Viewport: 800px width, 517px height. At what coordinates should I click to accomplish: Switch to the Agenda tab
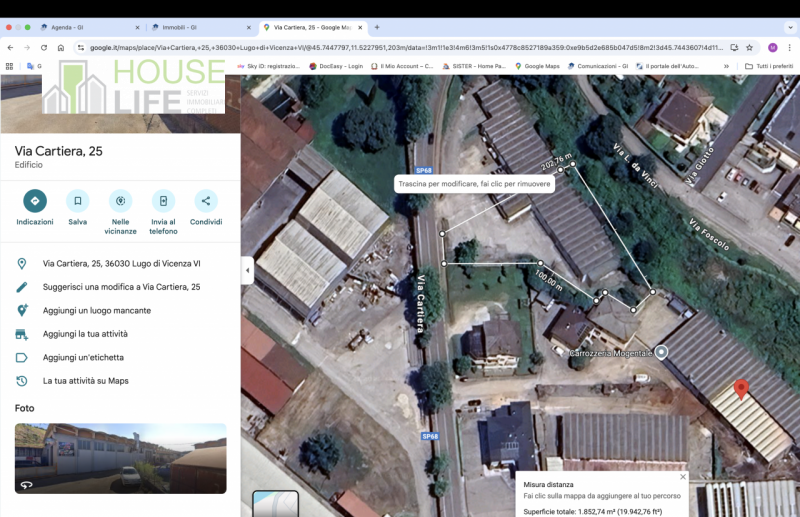[x=90, y=27]
